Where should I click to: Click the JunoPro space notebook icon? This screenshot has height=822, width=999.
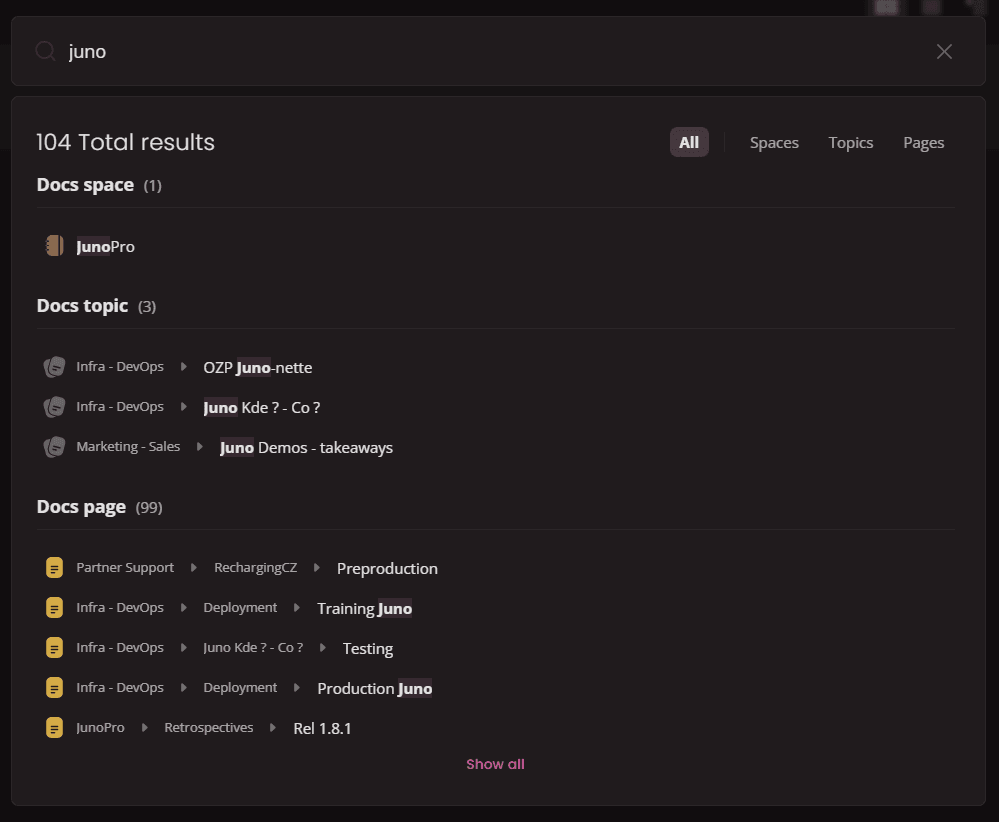54,245
